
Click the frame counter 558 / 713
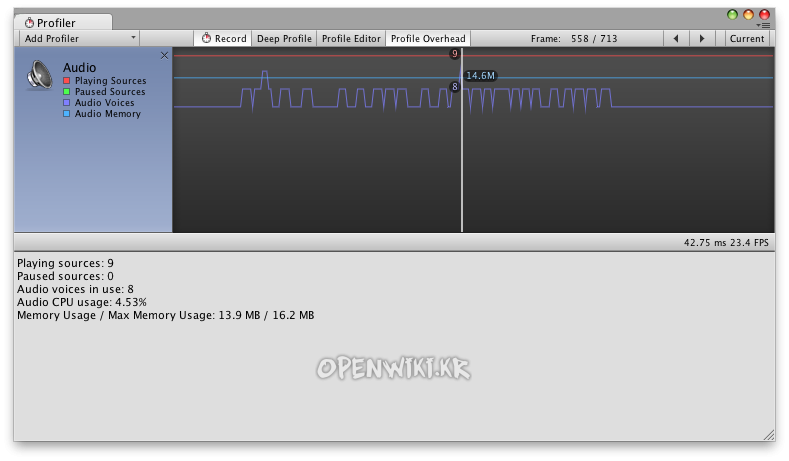594,38
